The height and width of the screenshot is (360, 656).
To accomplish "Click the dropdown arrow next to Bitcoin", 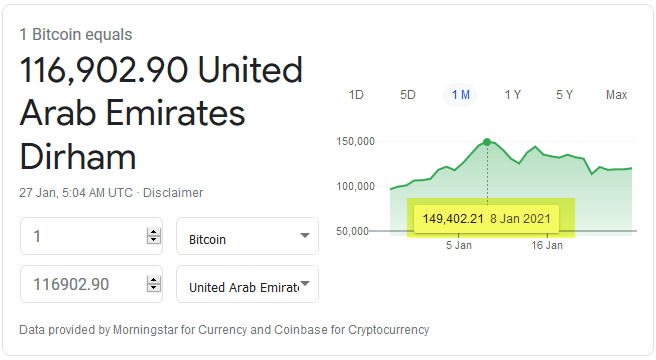I will tap(305, 235).
